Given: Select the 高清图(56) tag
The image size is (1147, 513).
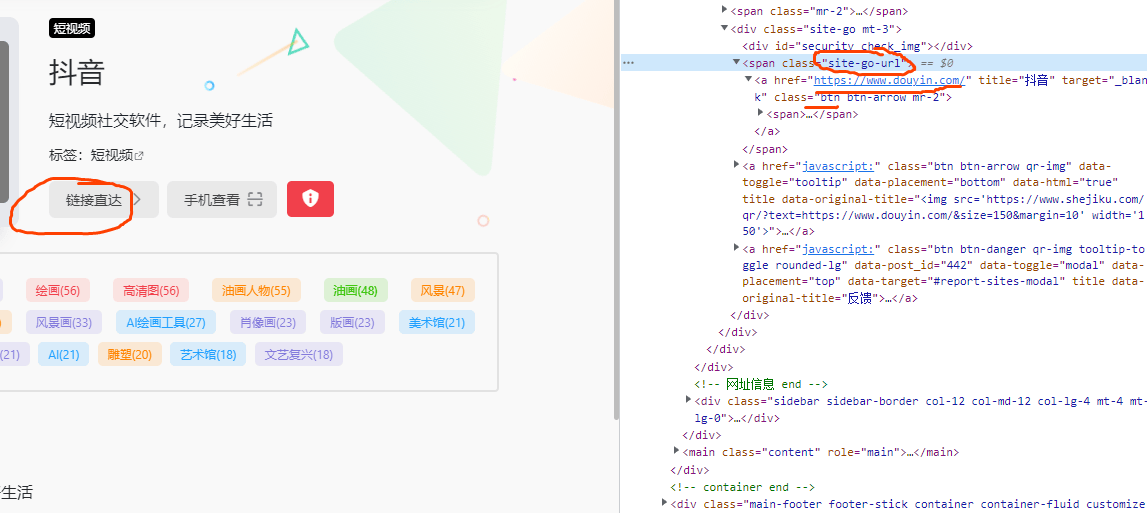Looking at the screenshot, I should (x=151, y=291).
